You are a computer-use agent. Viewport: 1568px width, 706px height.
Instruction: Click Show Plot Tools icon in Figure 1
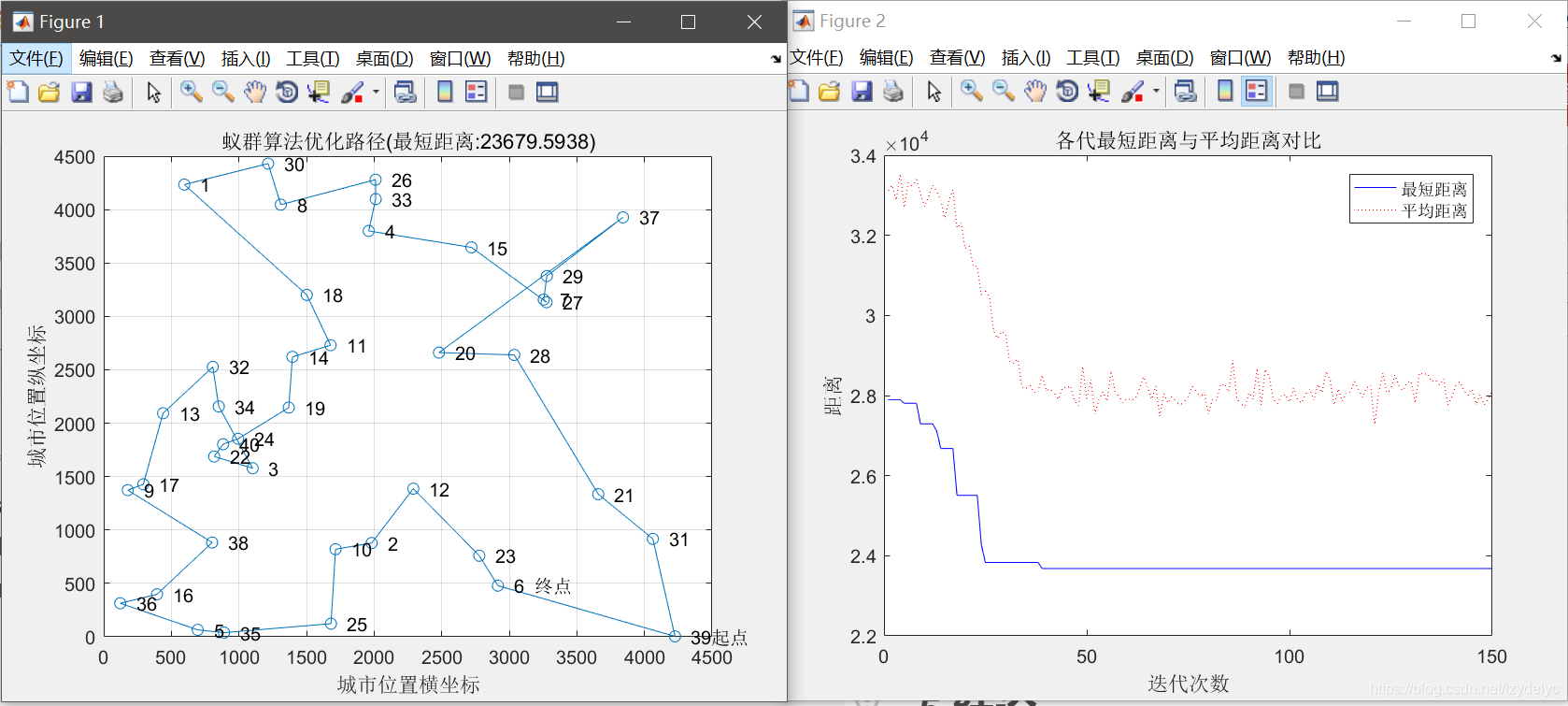[548, 92]
